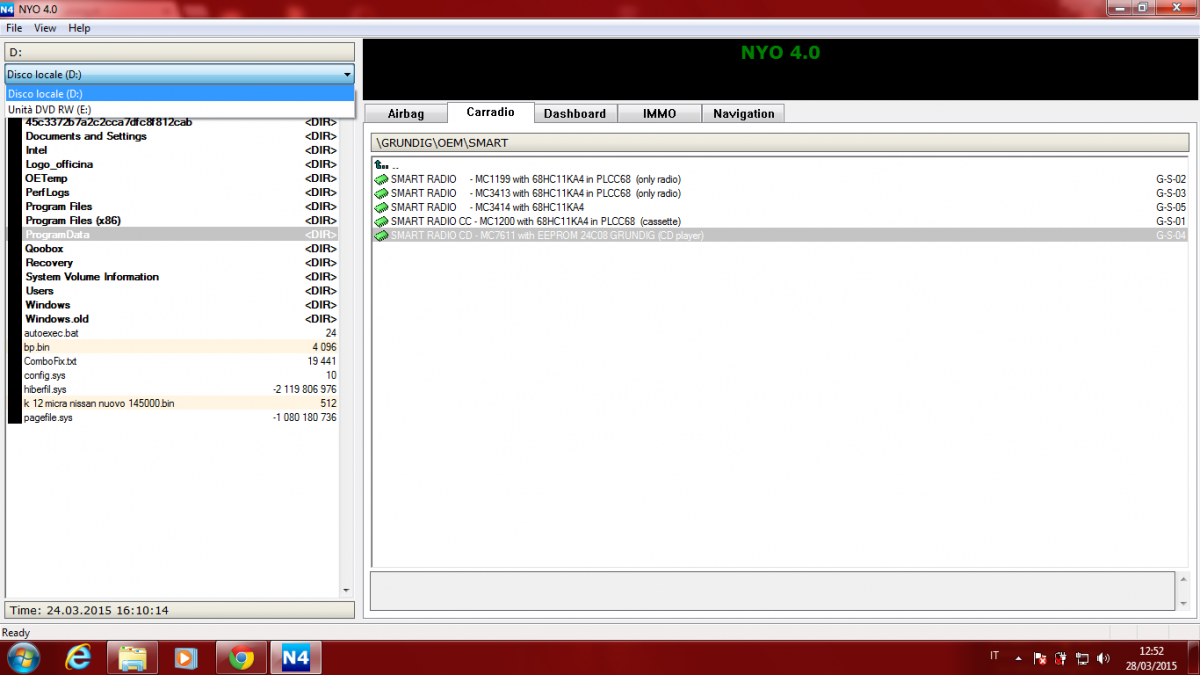Click the green chip icon for MC3414 entry
This screenshot has width=1200, height=675.
click(381, 208)
